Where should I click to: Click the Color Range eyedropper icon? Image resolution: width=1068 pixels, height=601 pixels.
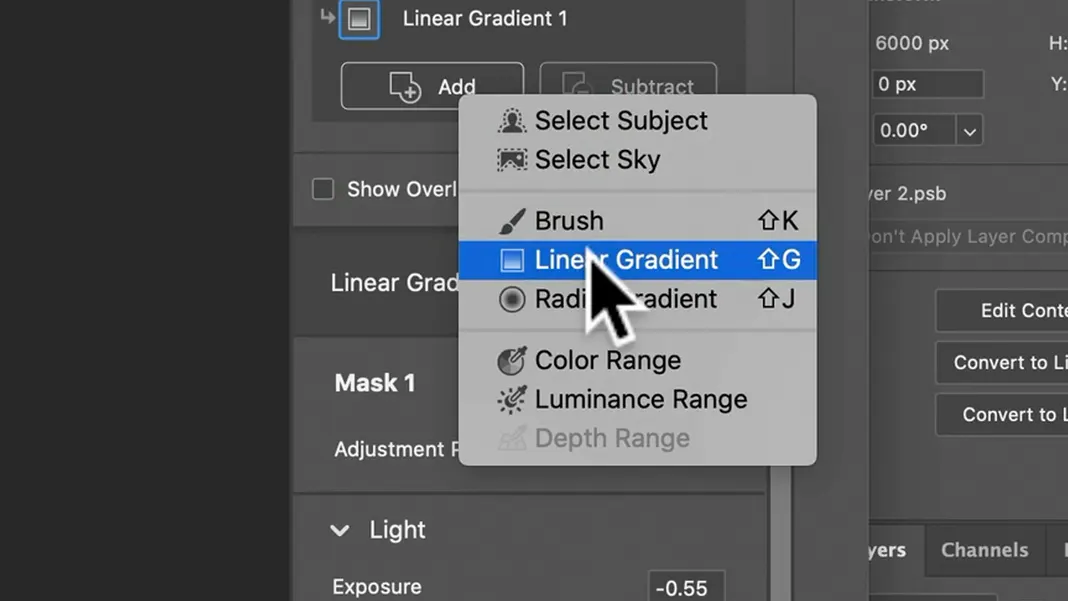coord(512,360)
